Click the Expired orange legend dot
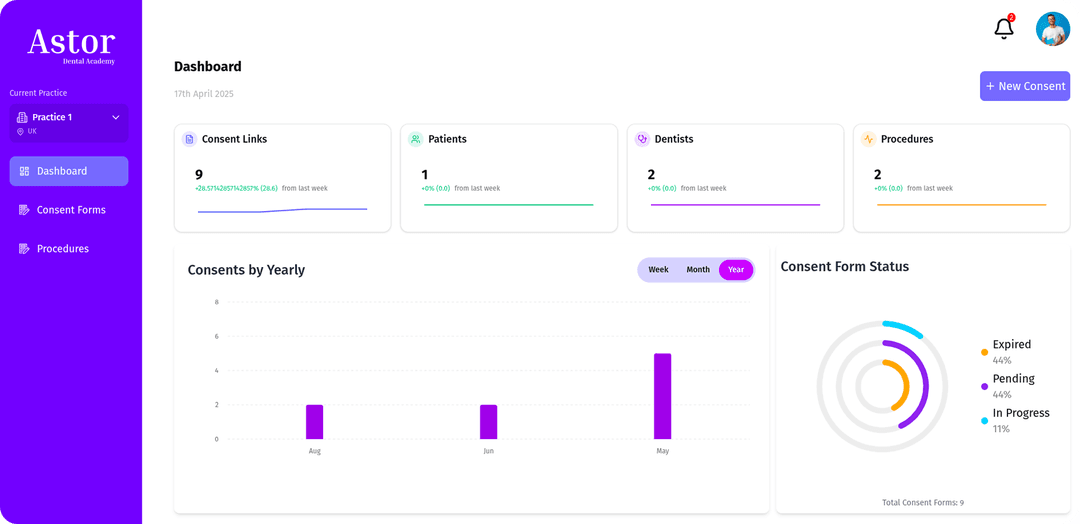 985,352
